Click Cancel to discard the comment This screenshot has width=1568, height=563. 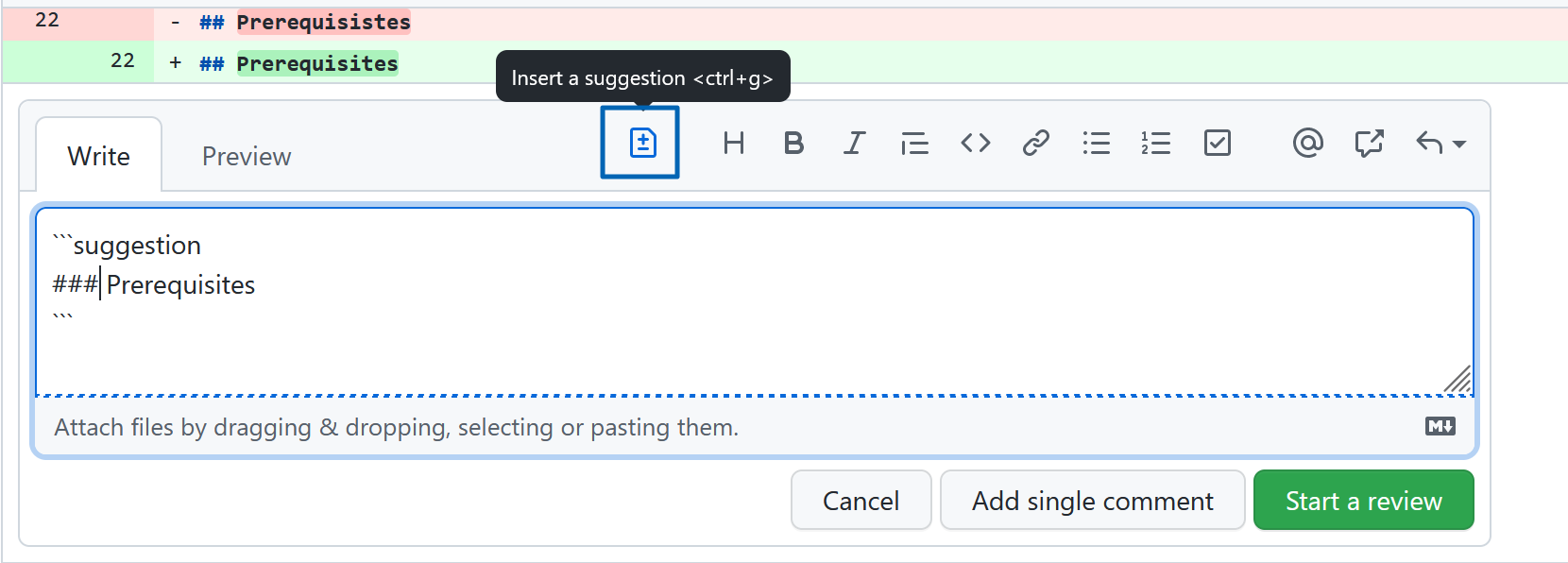[861, 500]
